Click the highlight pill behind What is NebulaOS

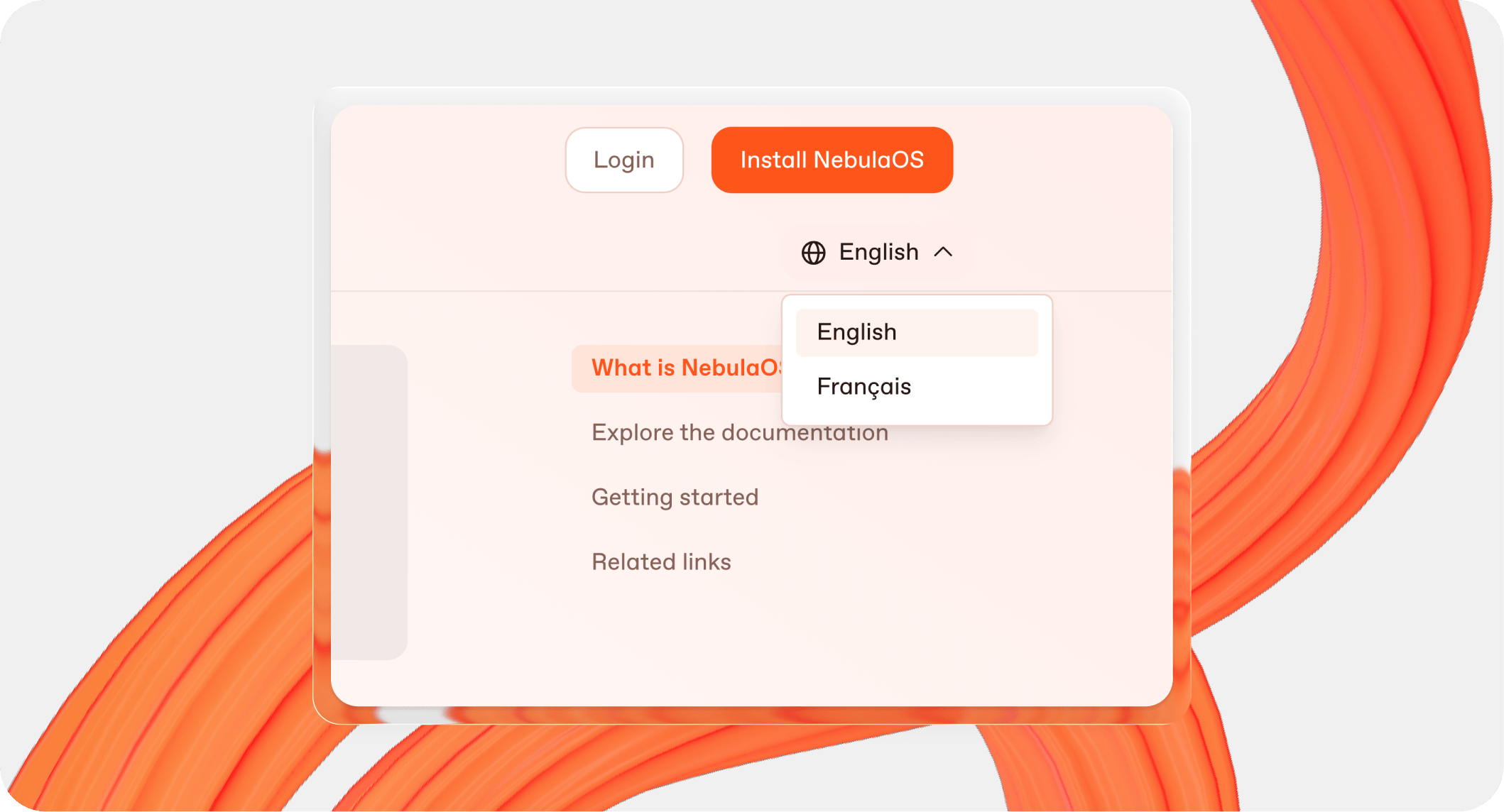(582, 368)
